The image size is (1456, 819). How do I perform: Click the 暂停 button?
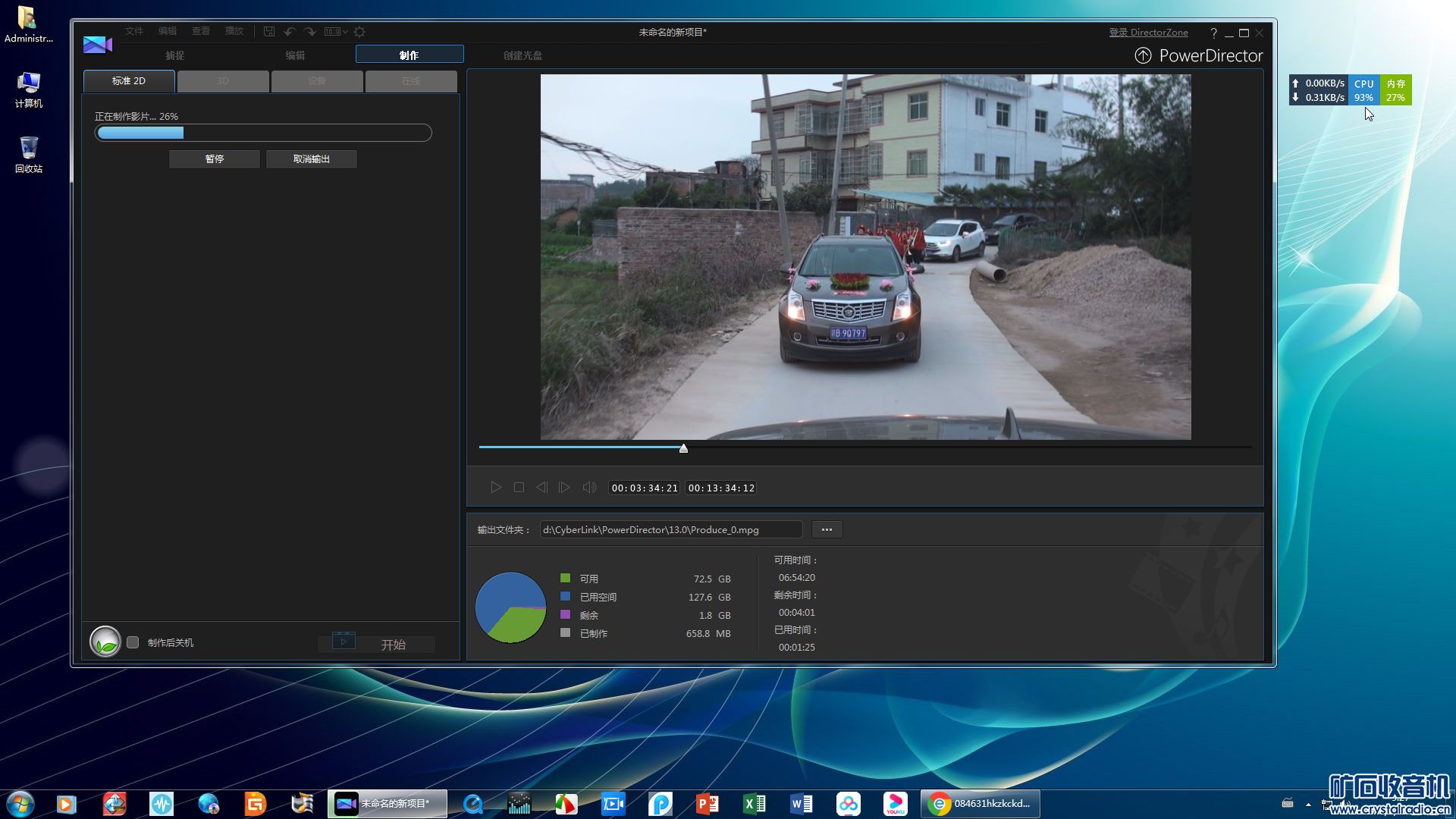tap(215, 159)
